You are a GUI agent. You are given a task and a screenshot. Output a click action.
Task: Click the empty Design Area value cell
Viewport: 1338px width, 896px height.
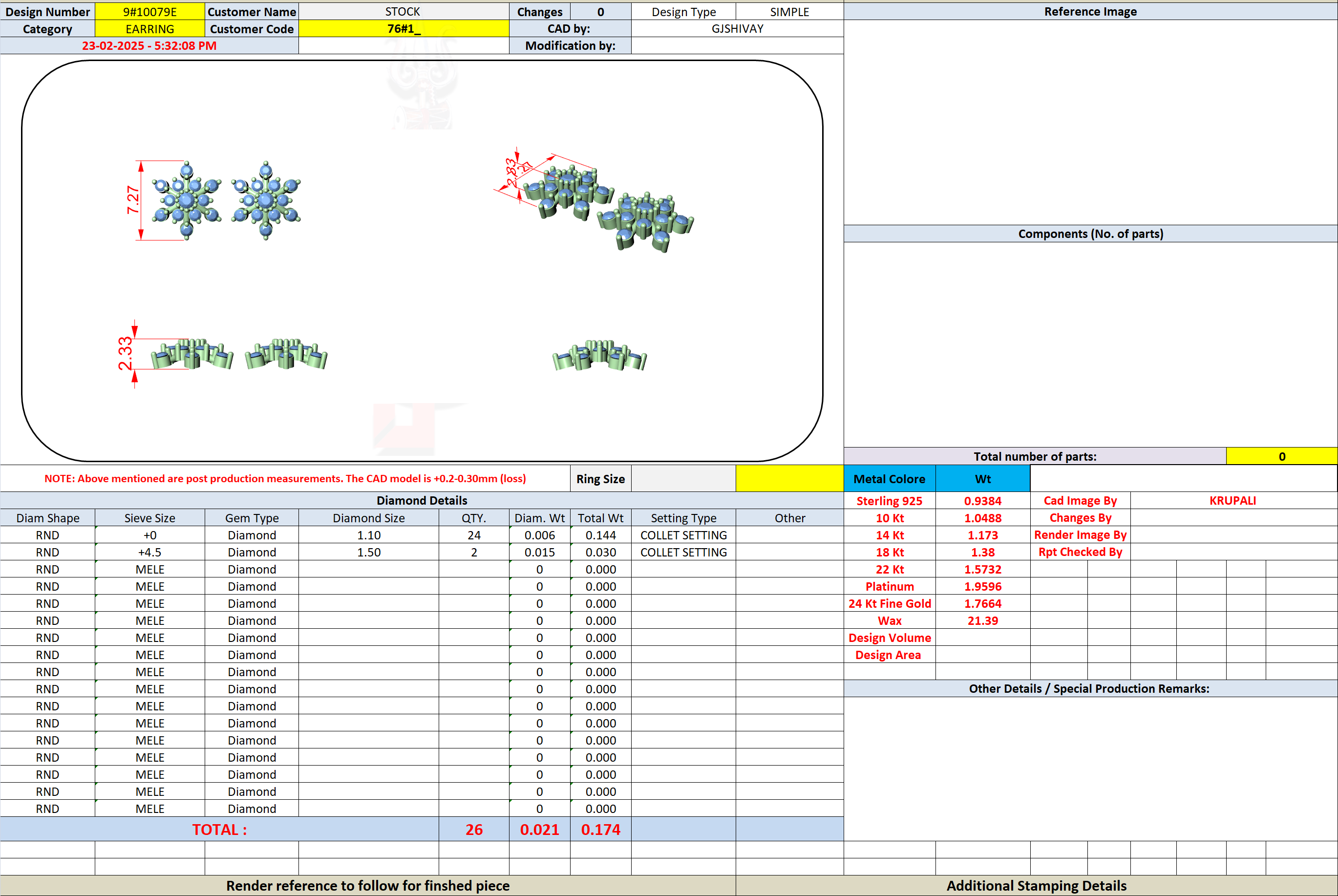click(x=983, y=656)
